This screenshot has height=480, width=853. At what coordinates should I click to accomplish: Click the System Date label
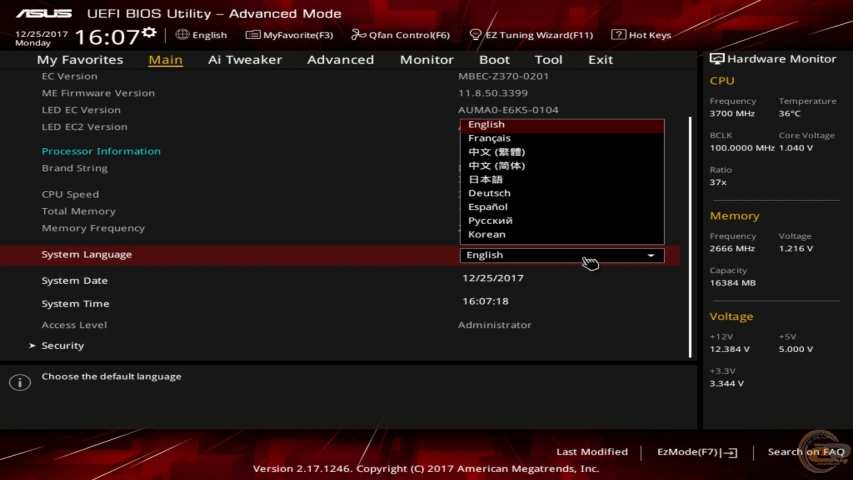[x=75, y=281]
